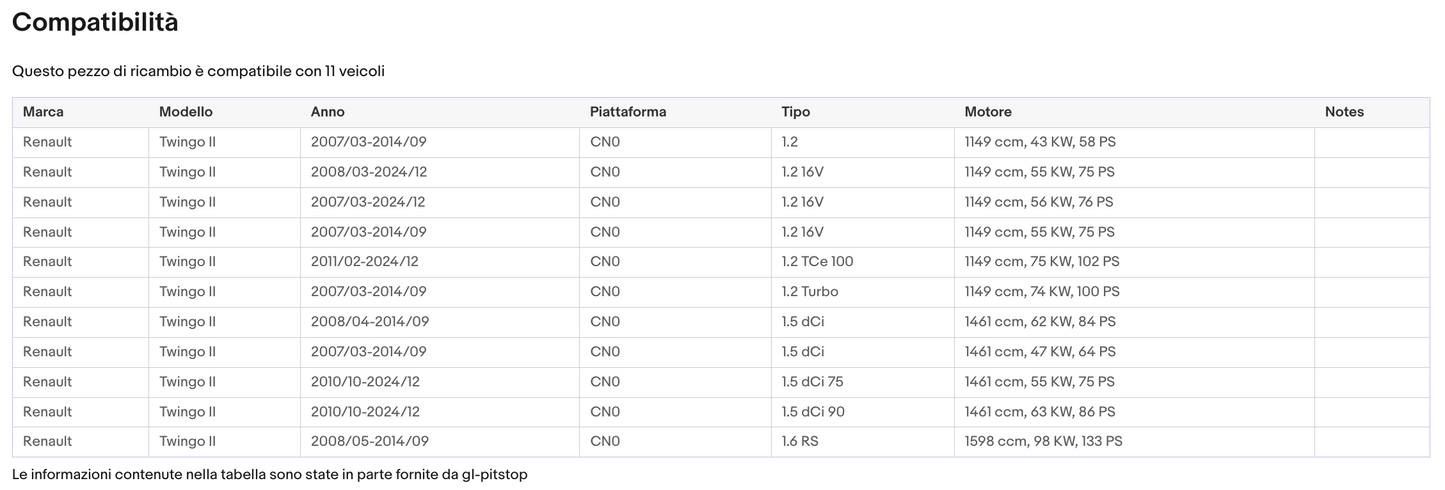1445x490 pixels.
Task: Select the 1149 ccm, 43 KW engine cell
Action: coord(1040,142)
